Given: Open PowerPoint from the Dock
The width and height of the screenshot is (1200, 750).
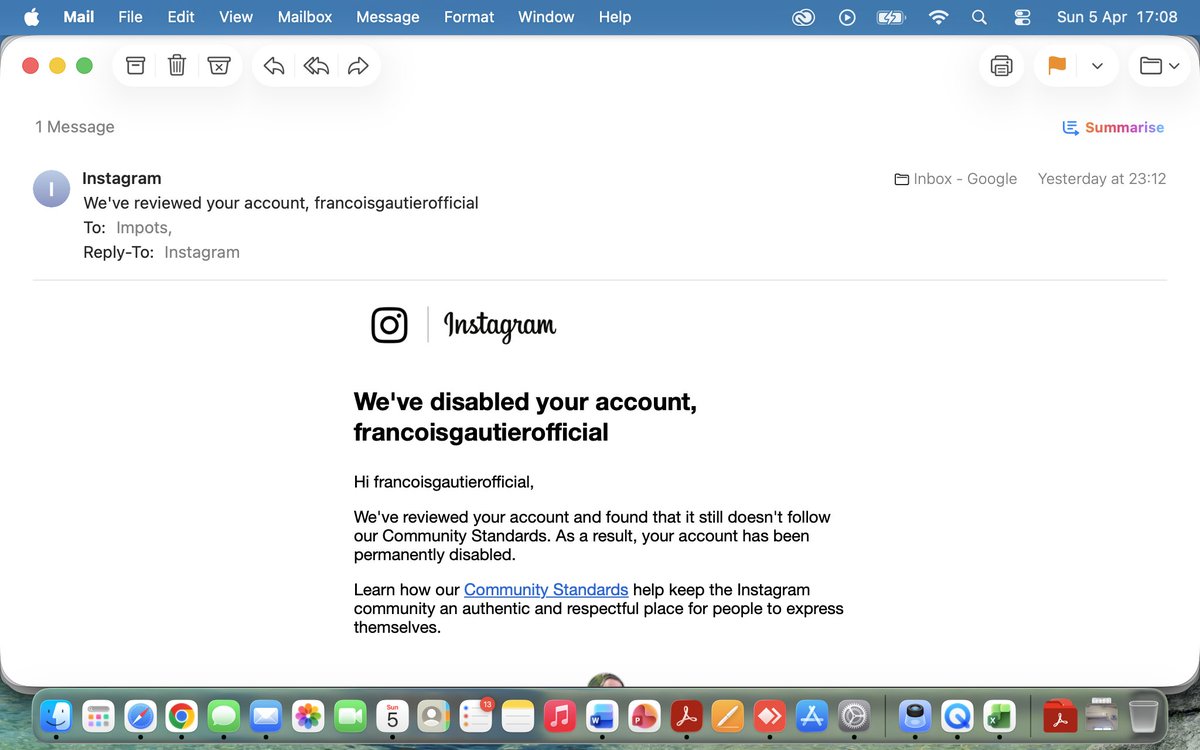Looking at the screenshot, I should coord(644,716).
